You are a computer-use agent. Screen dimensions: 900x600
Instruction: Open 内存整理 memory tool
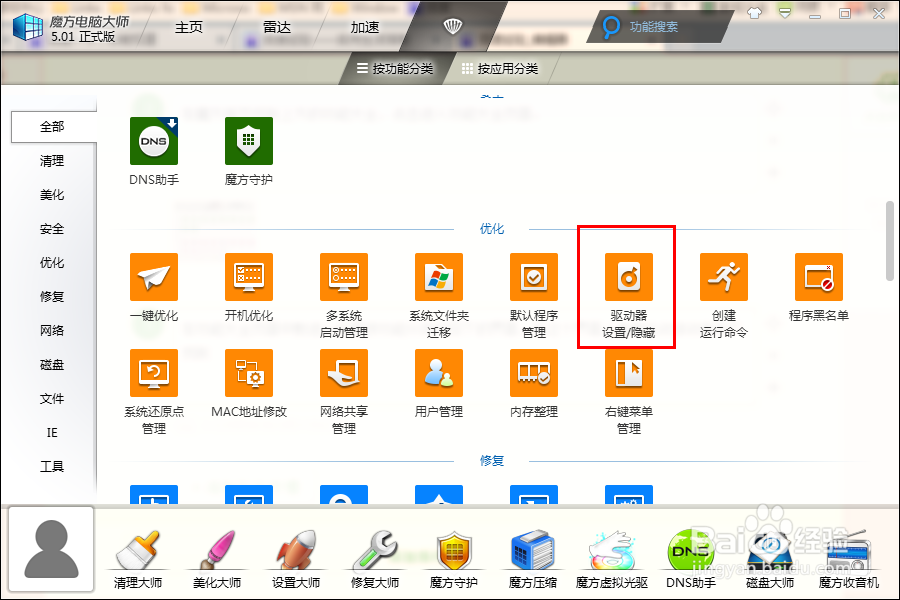coord(534,373)
